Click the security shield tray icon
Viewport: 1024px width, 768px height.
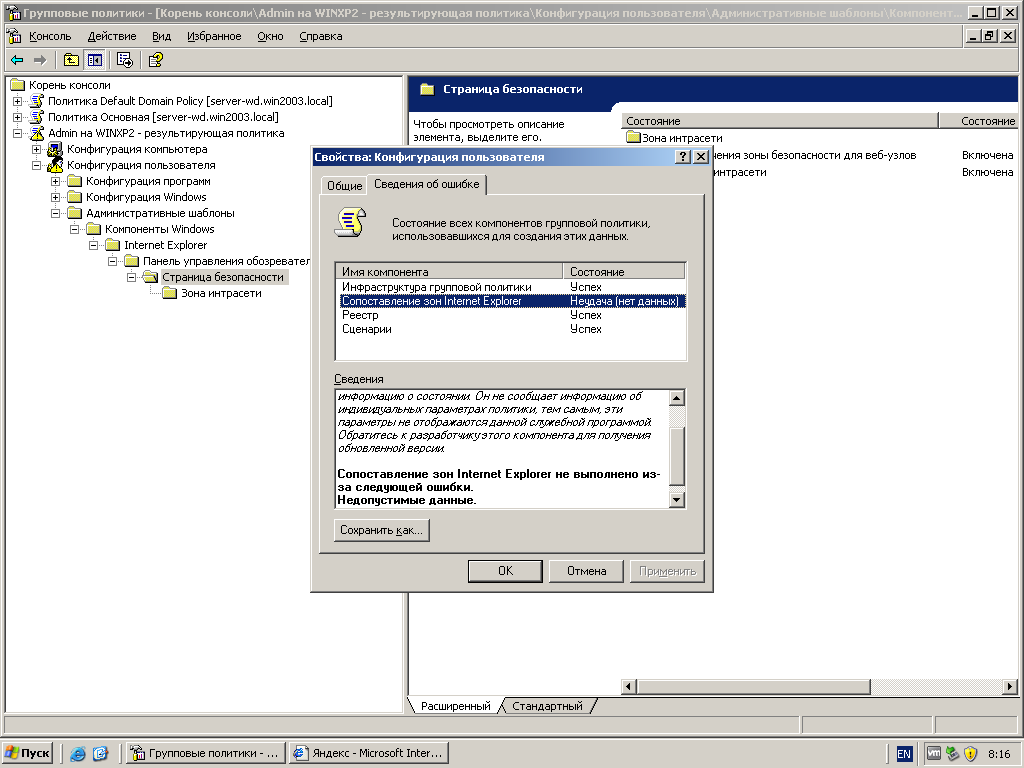[970, 754]
